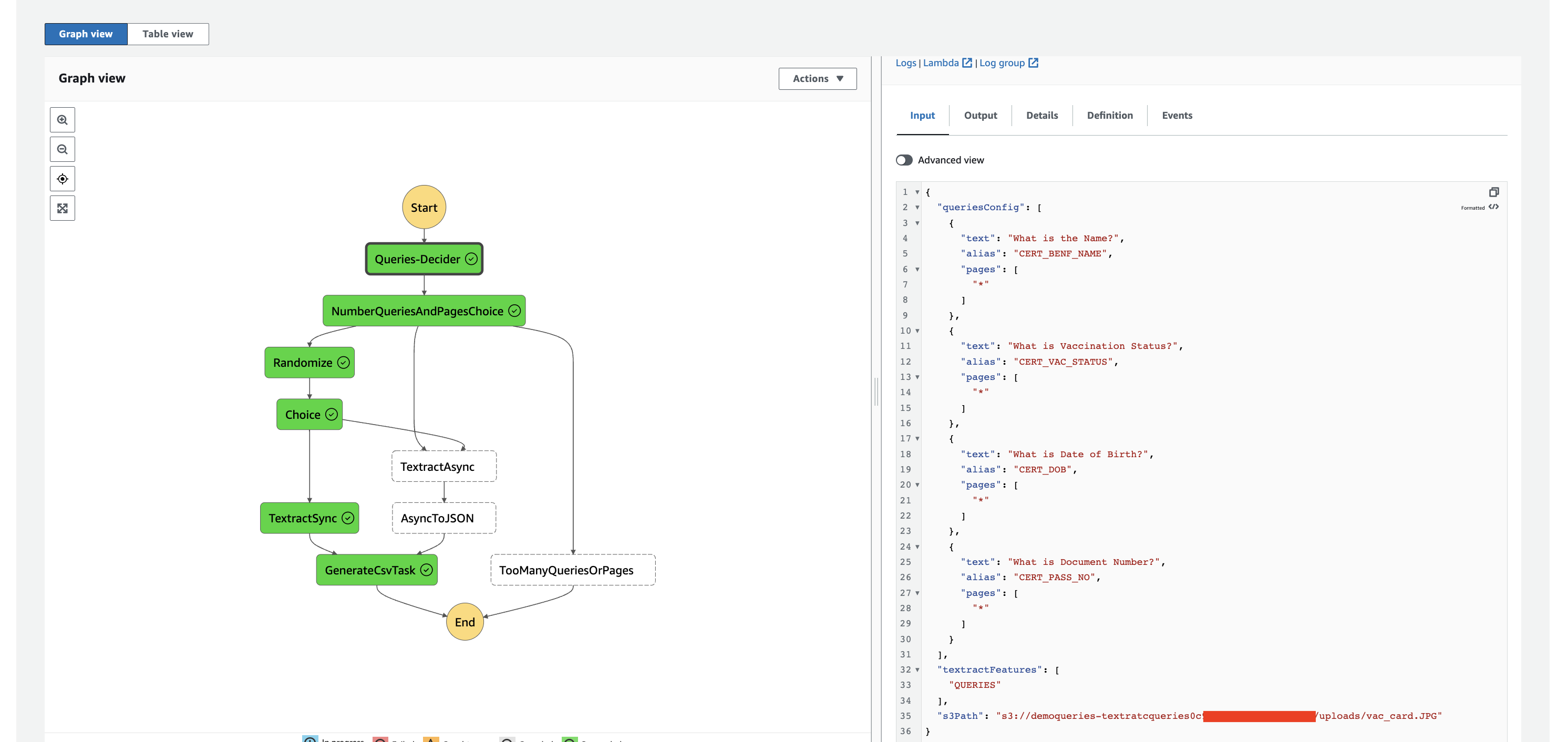Open the Definition tab

pos(1109,116)
